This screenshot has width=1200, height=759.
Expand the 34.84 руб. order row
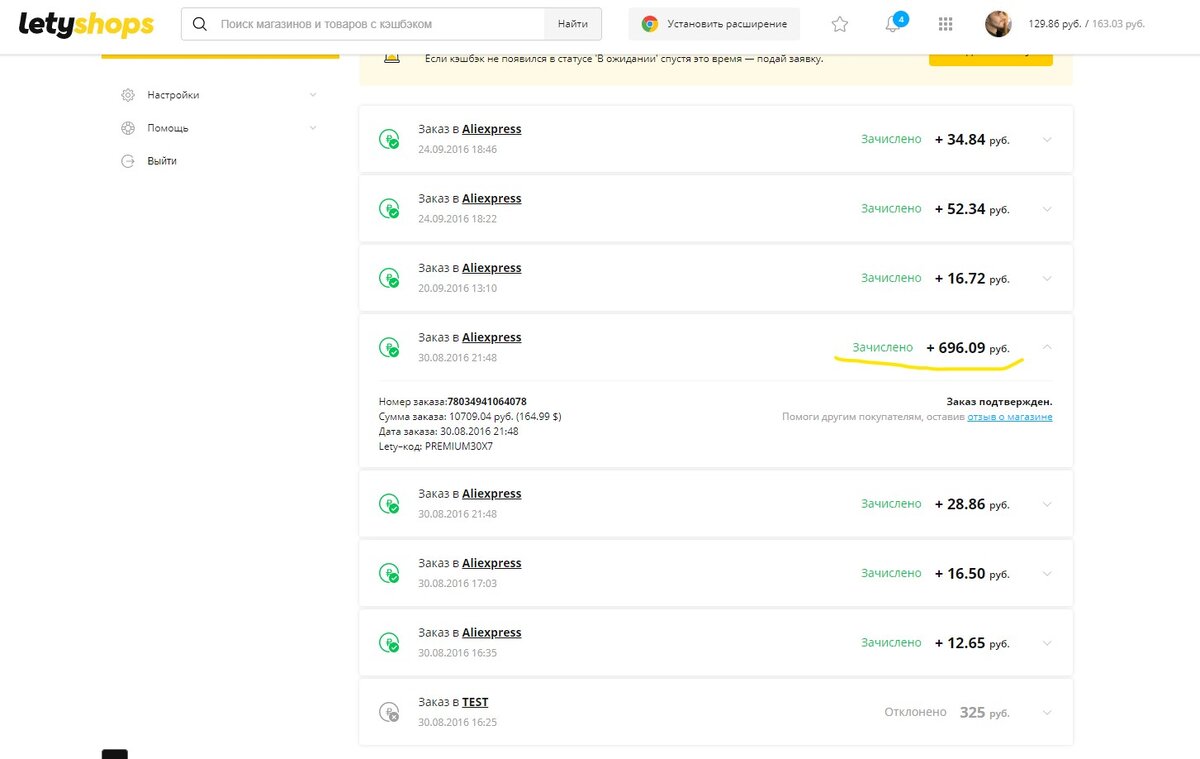[x=1047, y=139]
